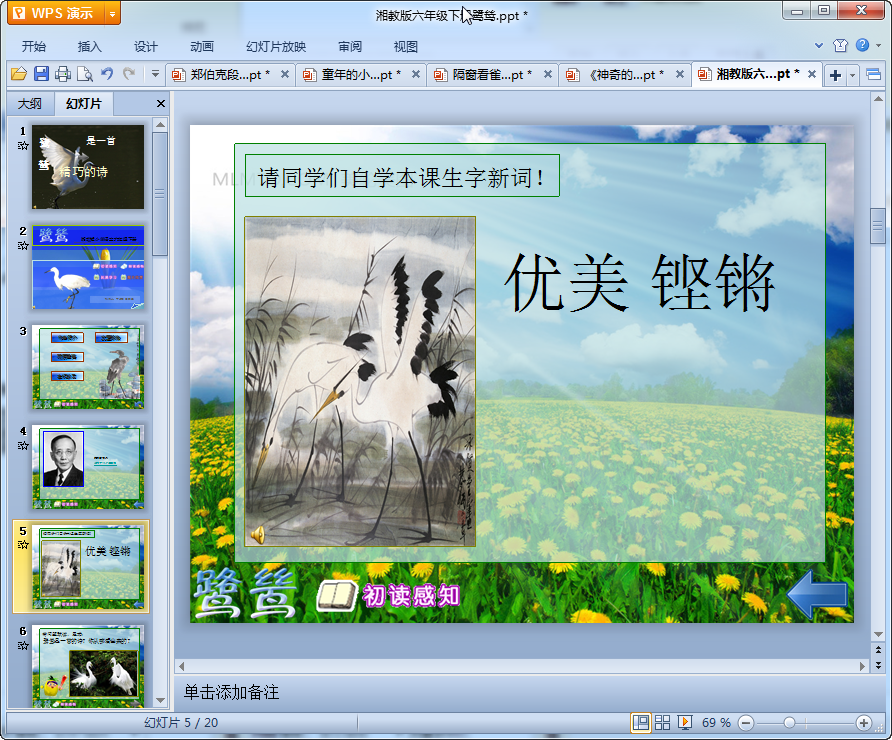Select the 优美 铿锵 text
This screenshot has height=740, width=892.
[639, 283]
